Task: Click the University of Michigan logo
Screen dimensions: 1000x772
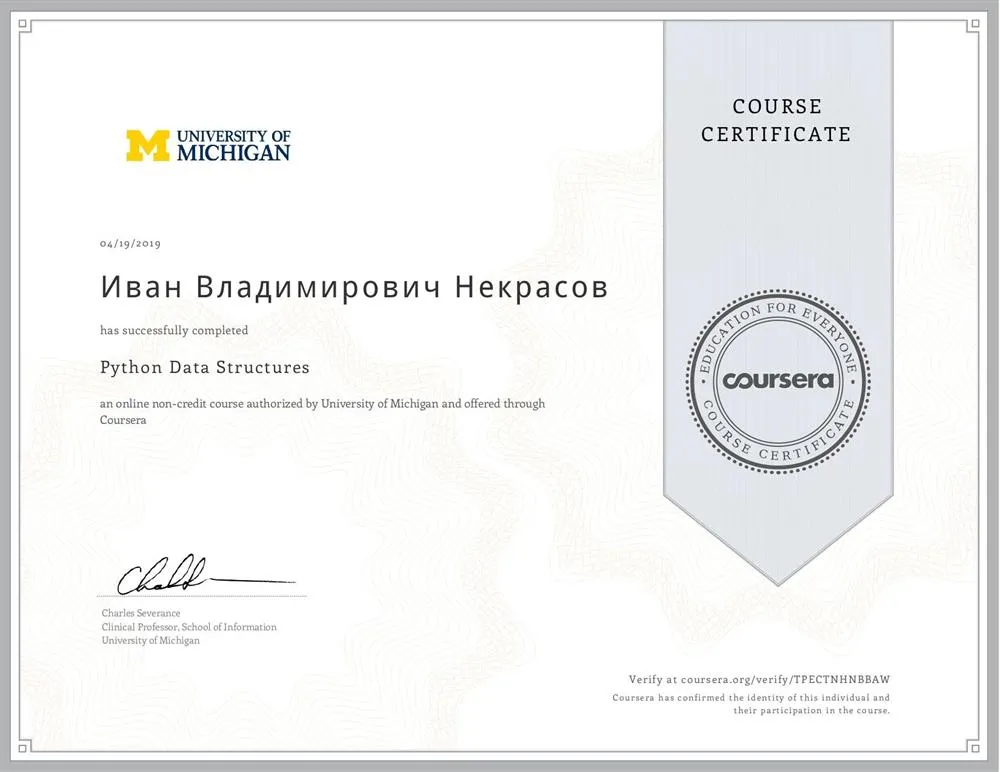Action: [x=208, y=145]
